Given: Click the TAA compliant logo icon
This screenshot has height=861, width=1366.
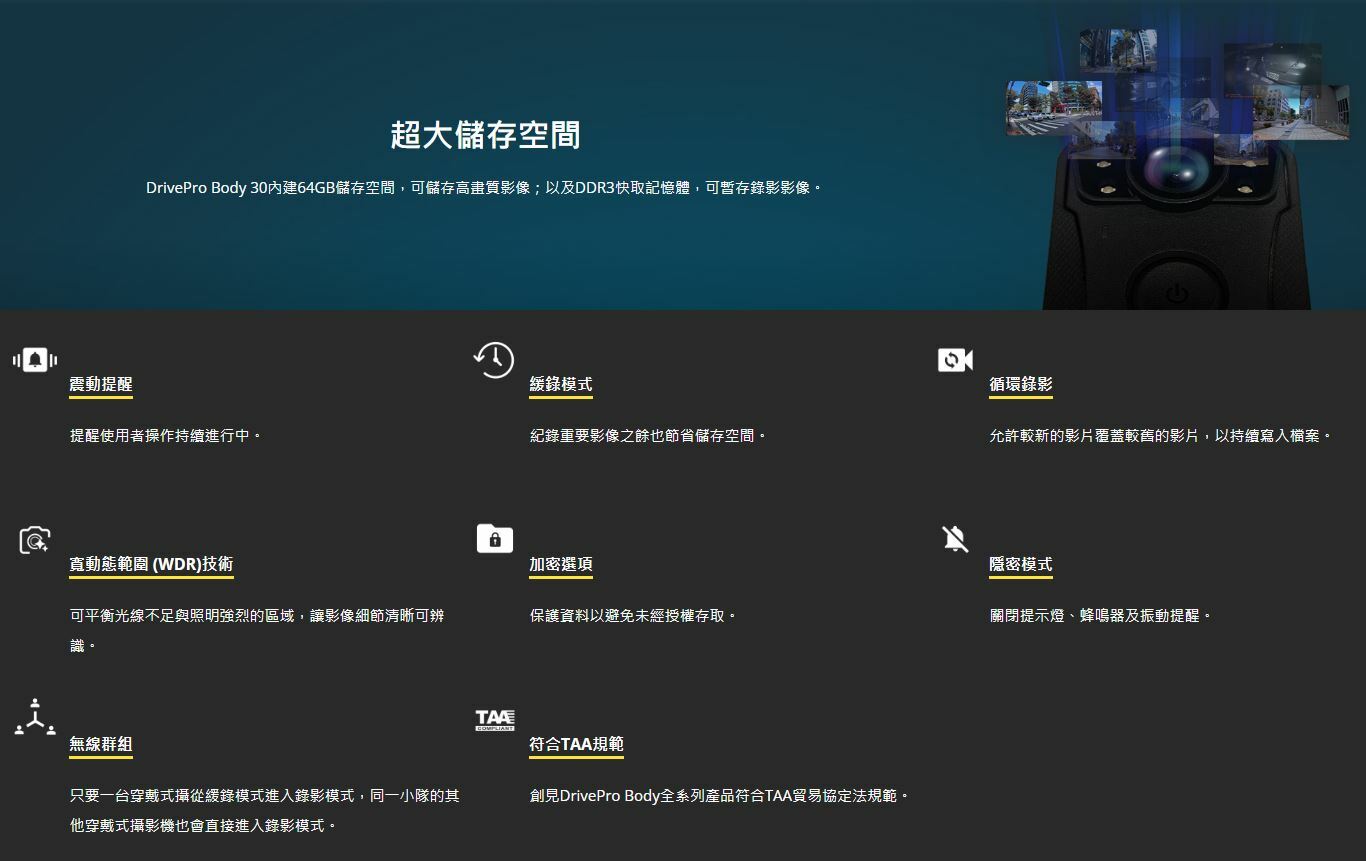Looking at the screenshot, I should click(x=495, y=720).
